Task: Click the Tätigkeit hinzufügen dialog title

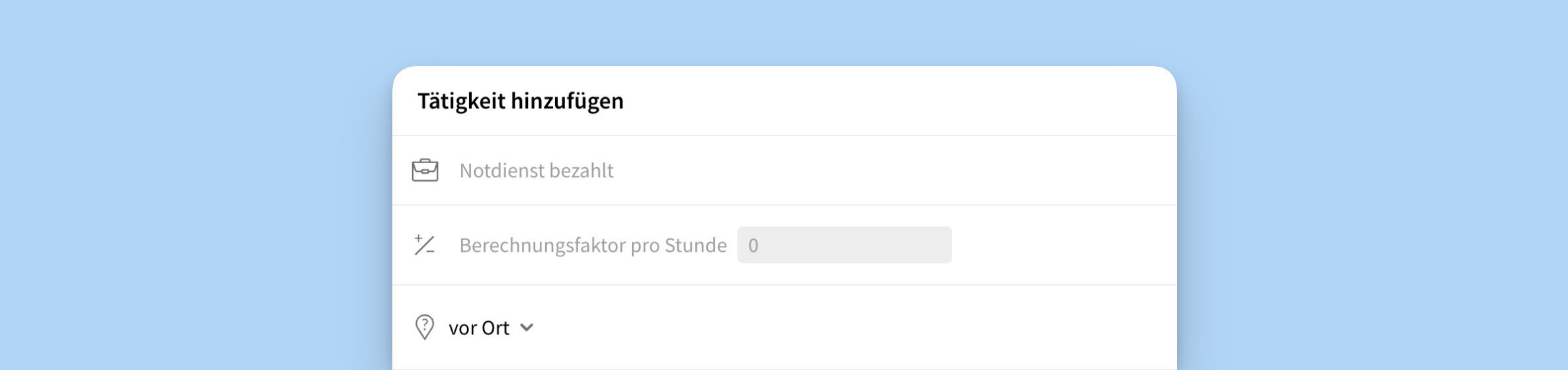Action: point(520,101)
